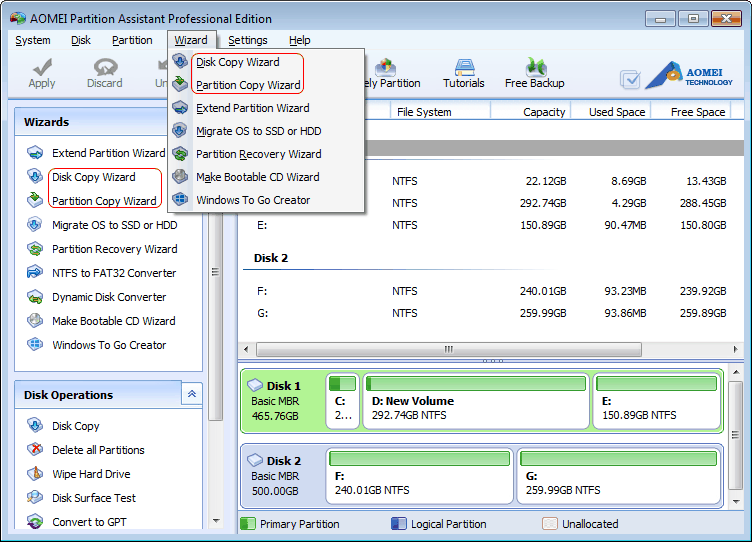The height and width of the screenshot is (542, 752).
Task: Click Partition Recovery Wizard icon in sidebar
Action: 35,248
